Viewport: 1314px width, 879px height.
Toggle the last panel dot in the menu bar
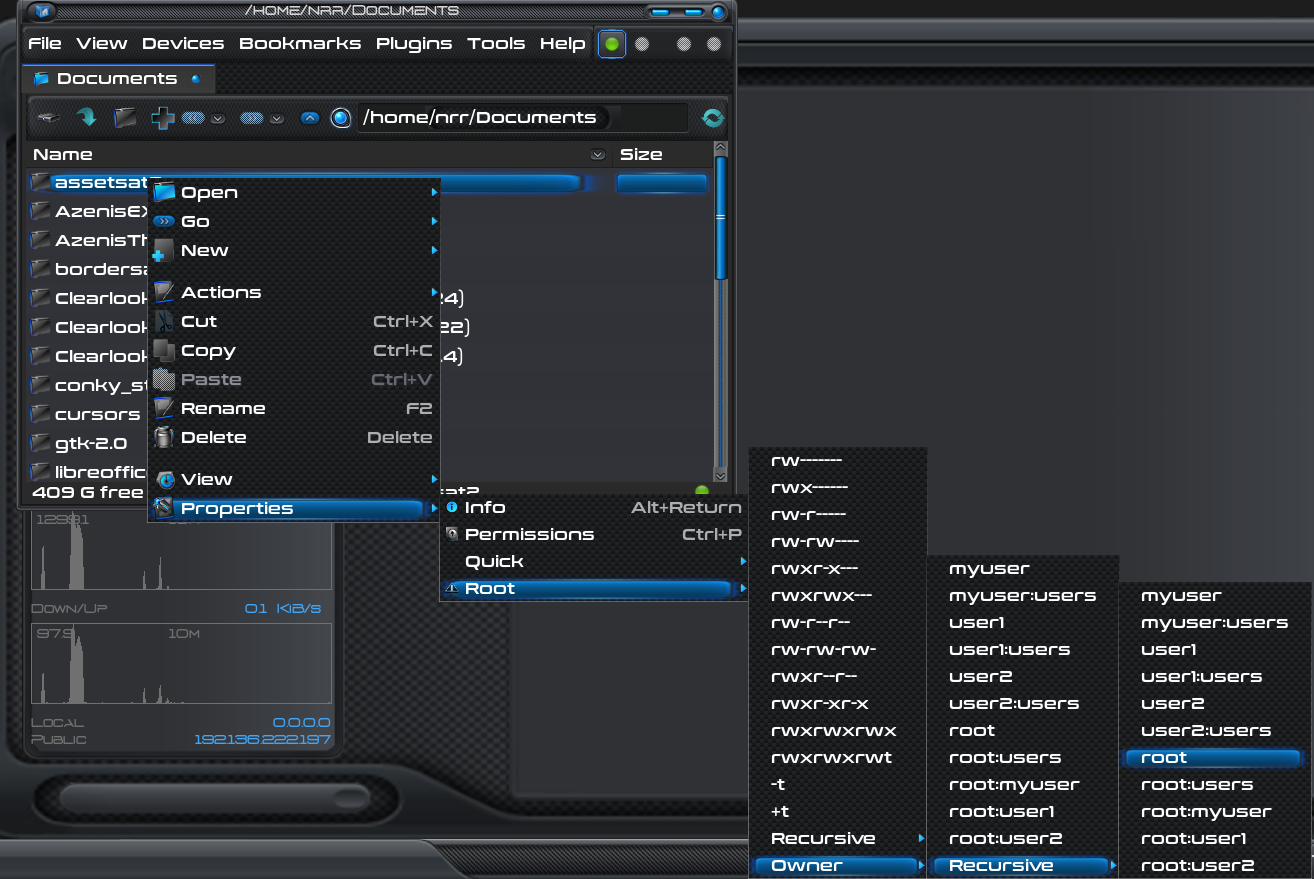(x=714, y=44)
